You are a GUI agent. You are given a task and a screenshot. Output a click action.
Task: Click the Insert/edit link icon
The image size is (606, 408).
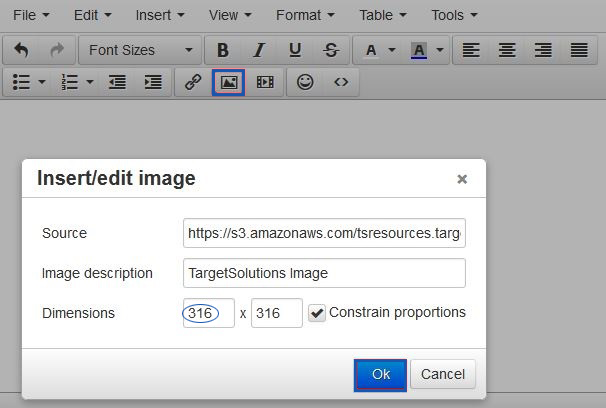[x=193, y=83]
